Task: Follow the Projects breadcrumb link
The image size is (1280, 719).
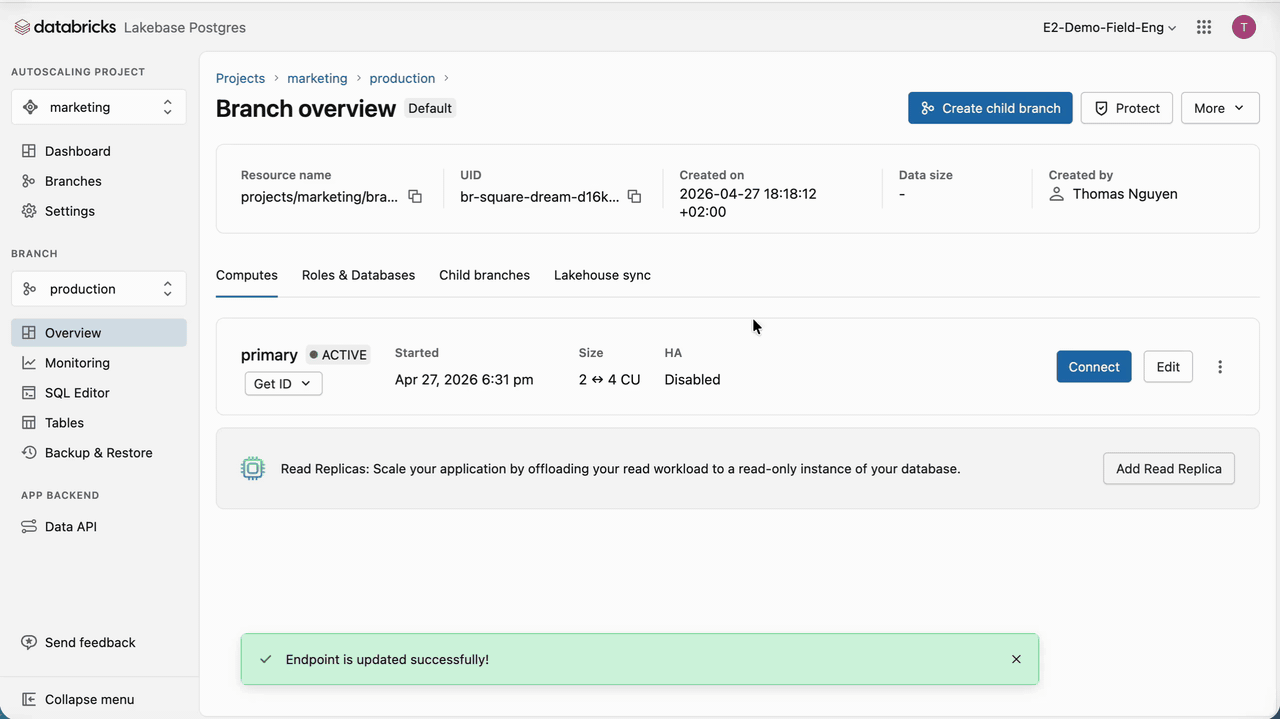Action: [240, 78]
